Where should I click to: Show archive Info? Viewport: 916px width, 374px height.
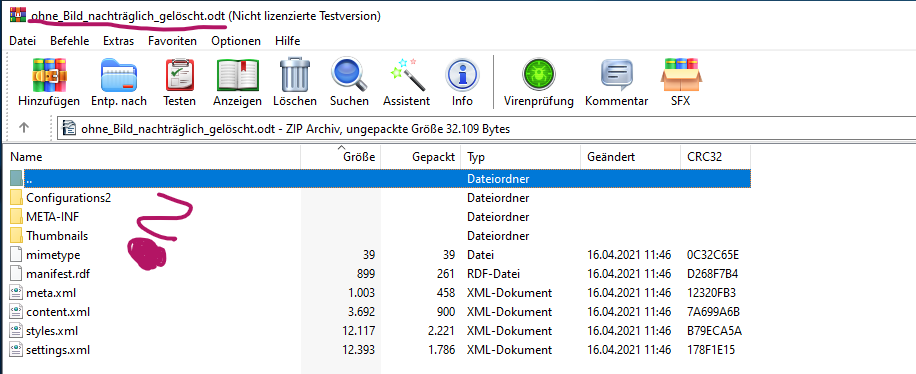[x=462, y=75]
